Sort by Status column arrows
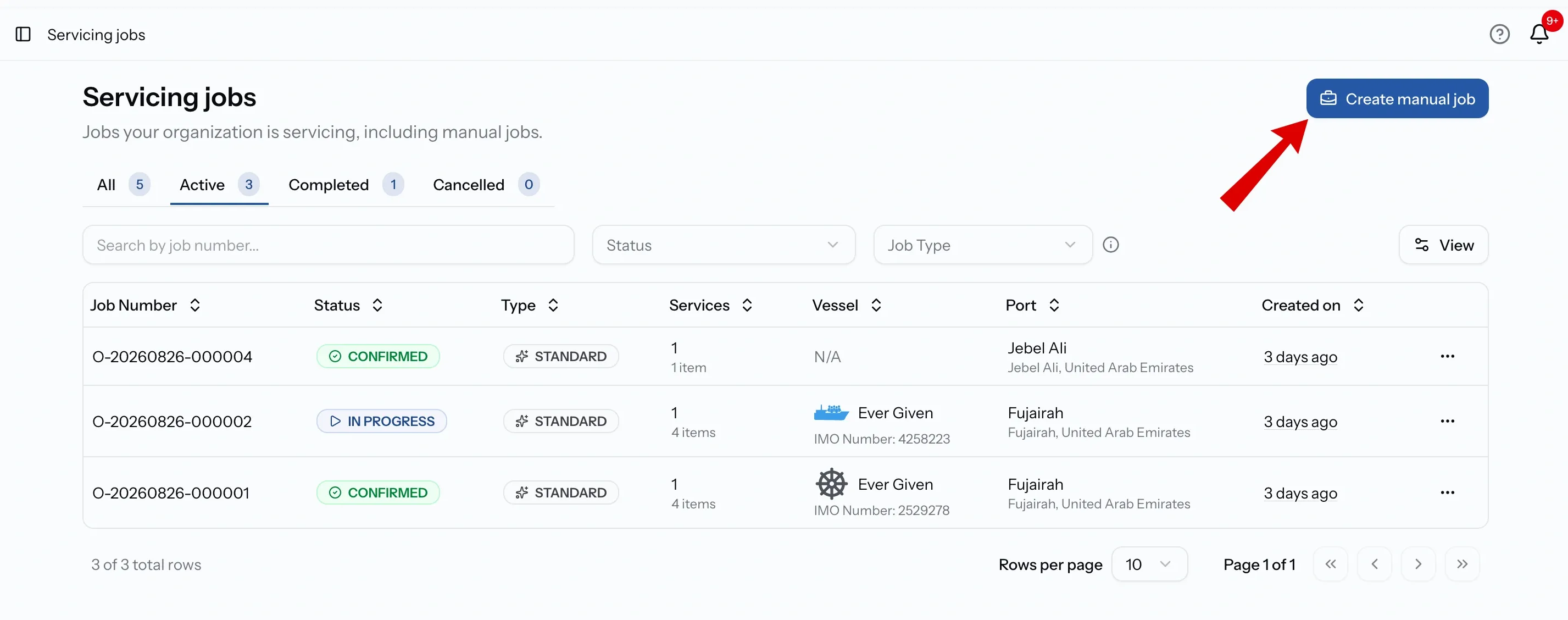 pyautogui.click(x=377, y=305)
